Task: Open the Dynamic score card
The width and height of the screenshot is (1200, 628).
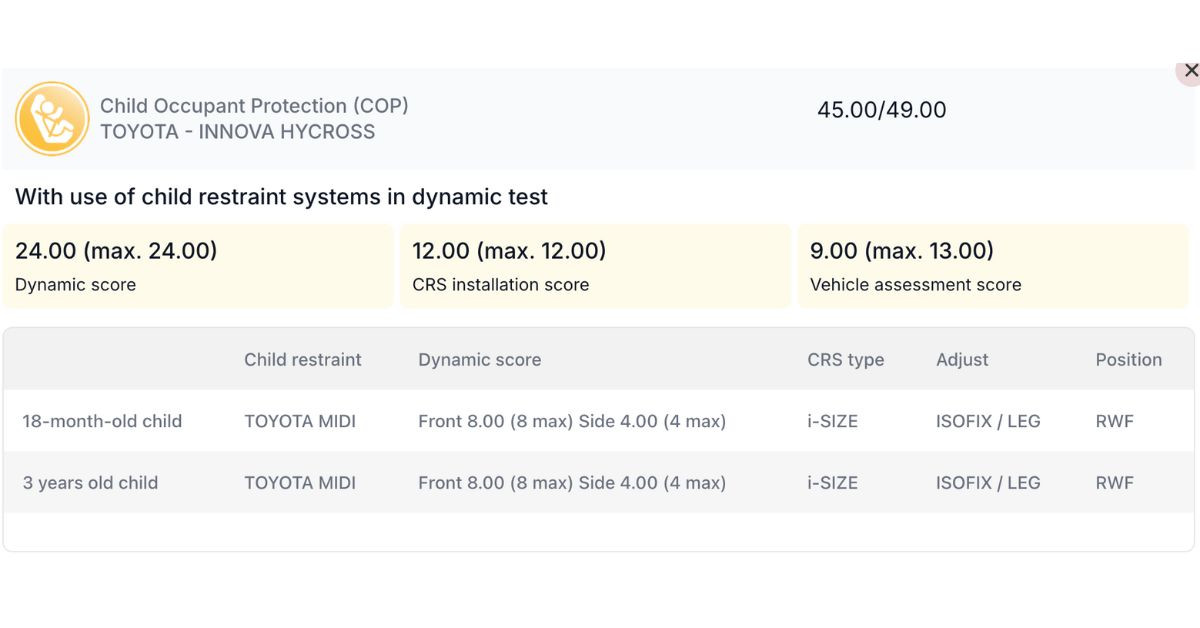Action: point(197,265)
